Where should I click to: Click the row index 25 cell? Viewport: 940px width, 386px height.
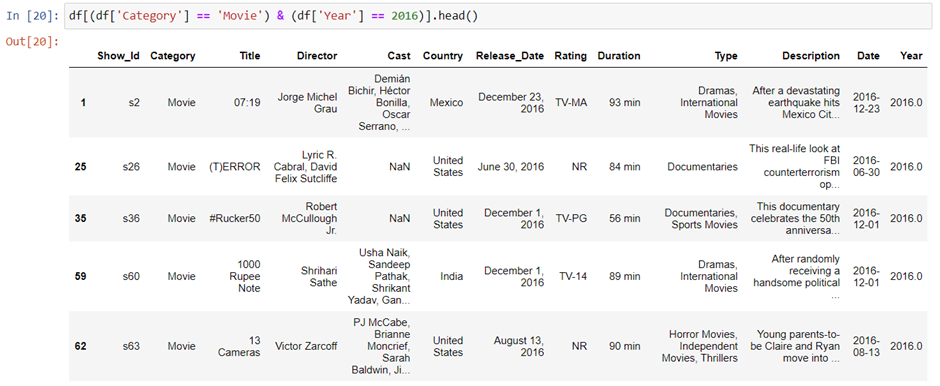[81, 167]
